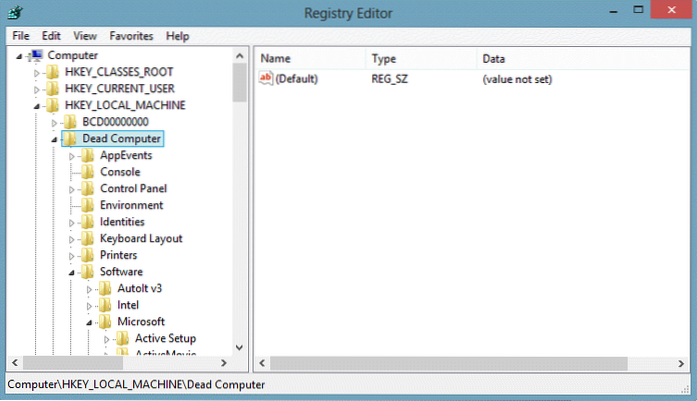This screenshot has height=401, width=697.
Task: Click the Dead Computer folder icon
Action: click(70, 138)
